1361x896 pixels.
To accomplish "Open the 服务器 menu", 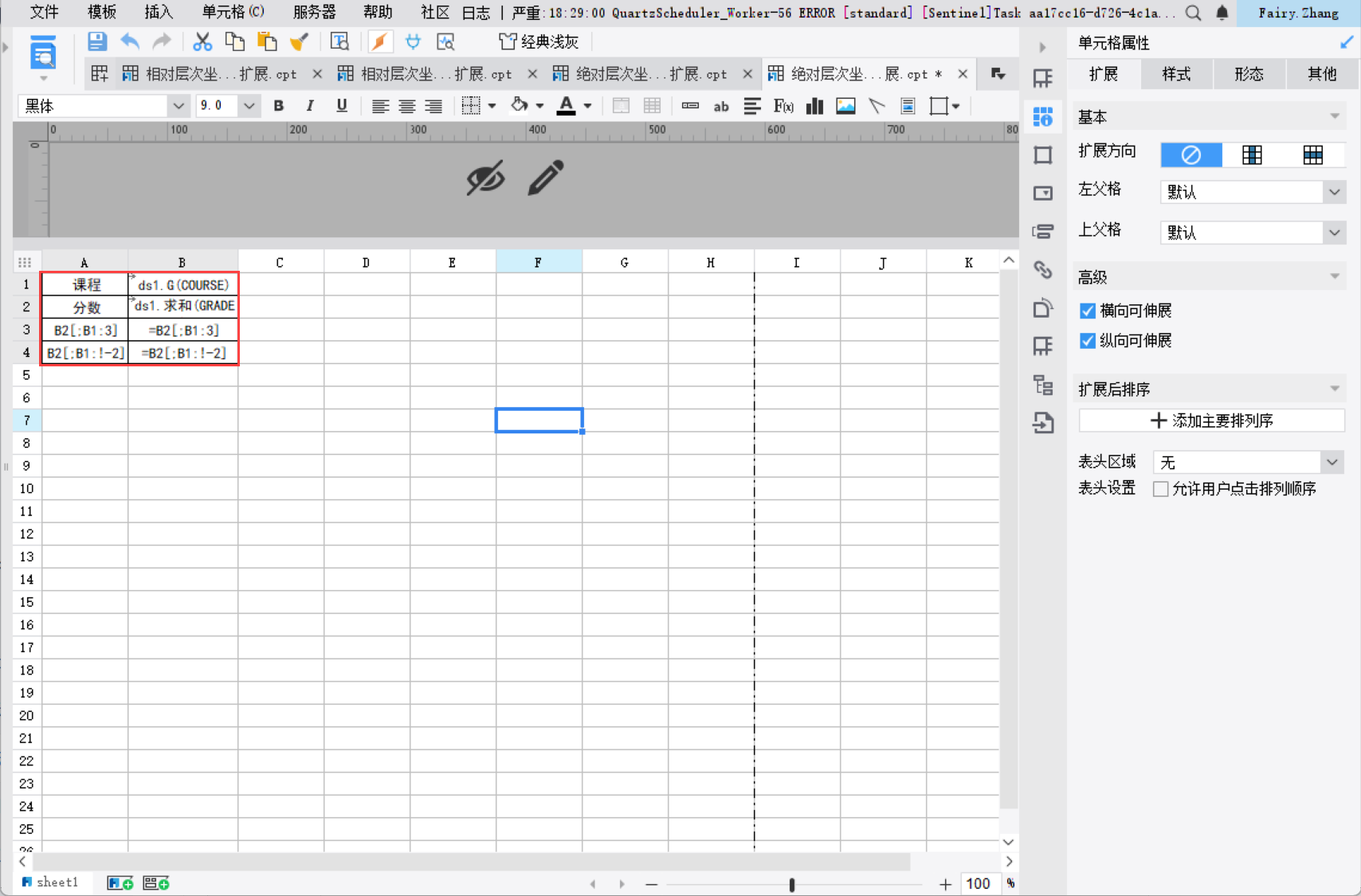I will click(x=315, y=13).
